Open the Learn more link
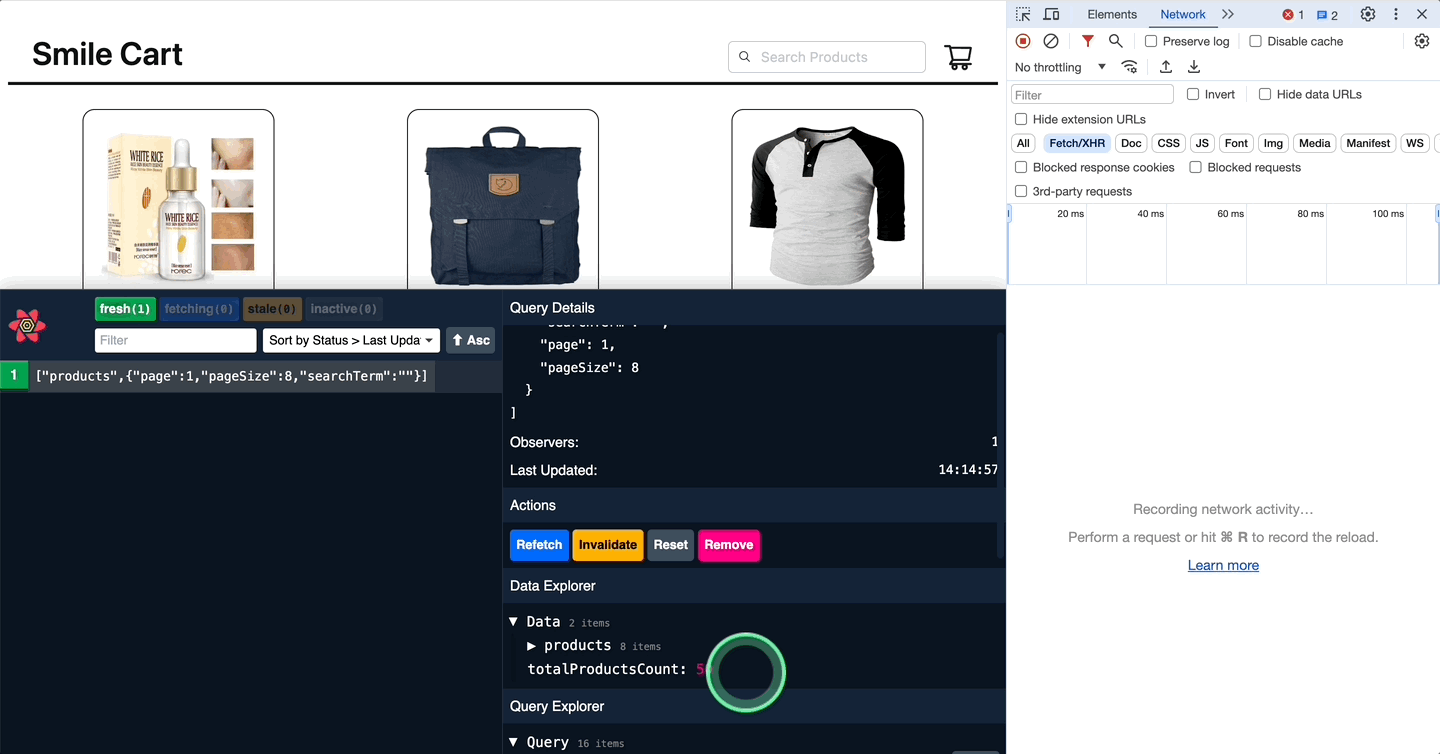The image size is (1440, 754). point(1223,565)
